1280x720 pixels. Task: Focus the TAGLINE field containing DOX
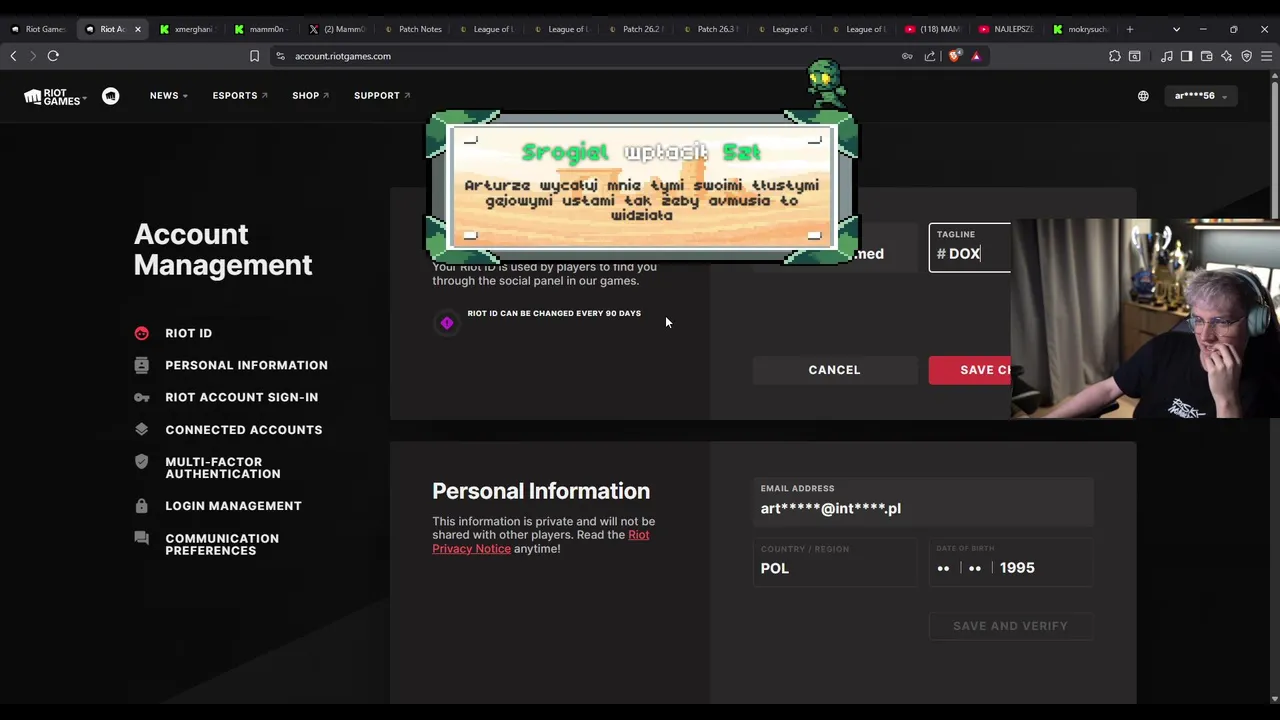coord(970,247)
